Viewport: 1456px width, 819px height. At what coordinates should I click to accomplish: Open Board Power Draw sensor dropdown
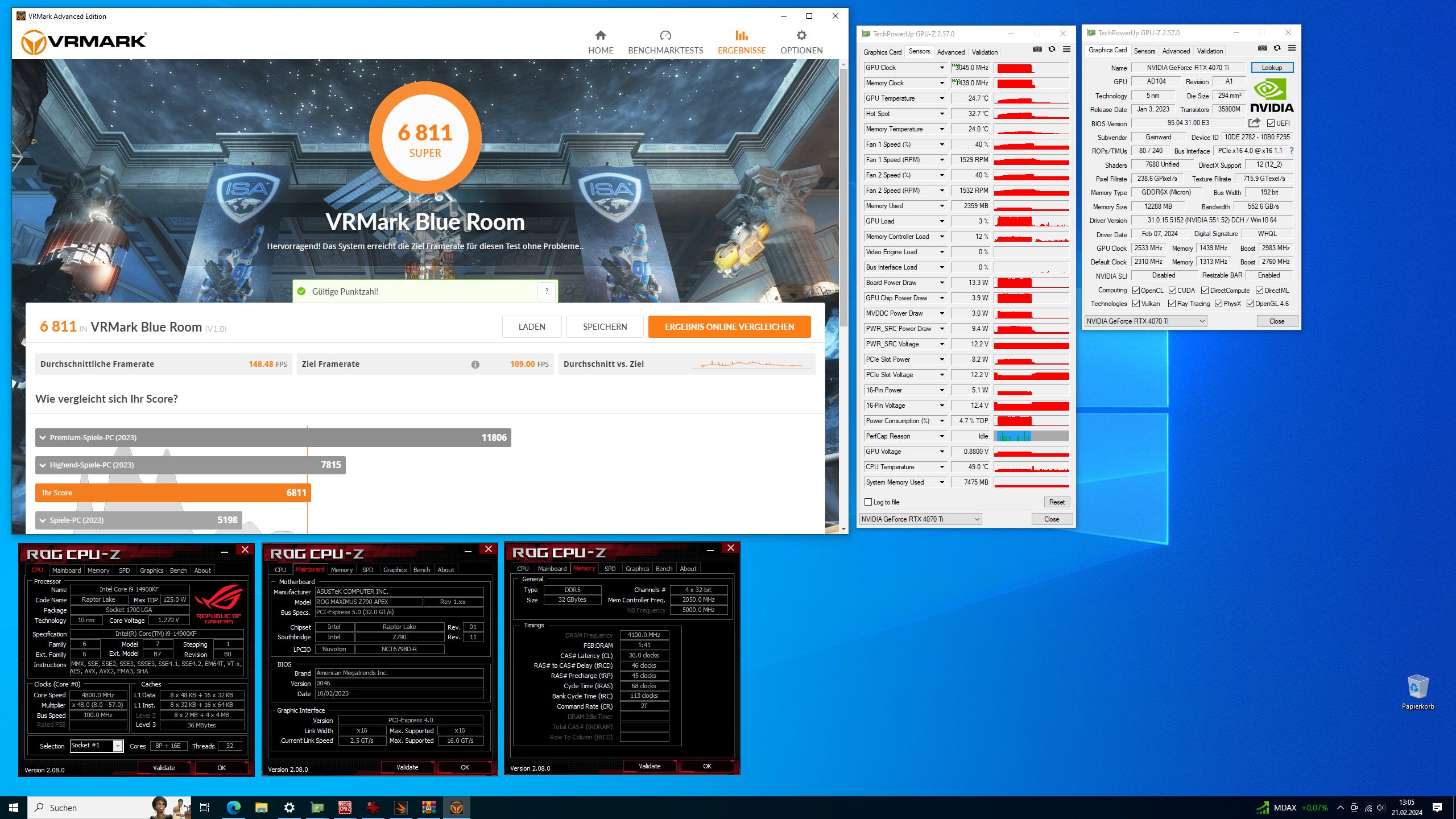[942, 283]
